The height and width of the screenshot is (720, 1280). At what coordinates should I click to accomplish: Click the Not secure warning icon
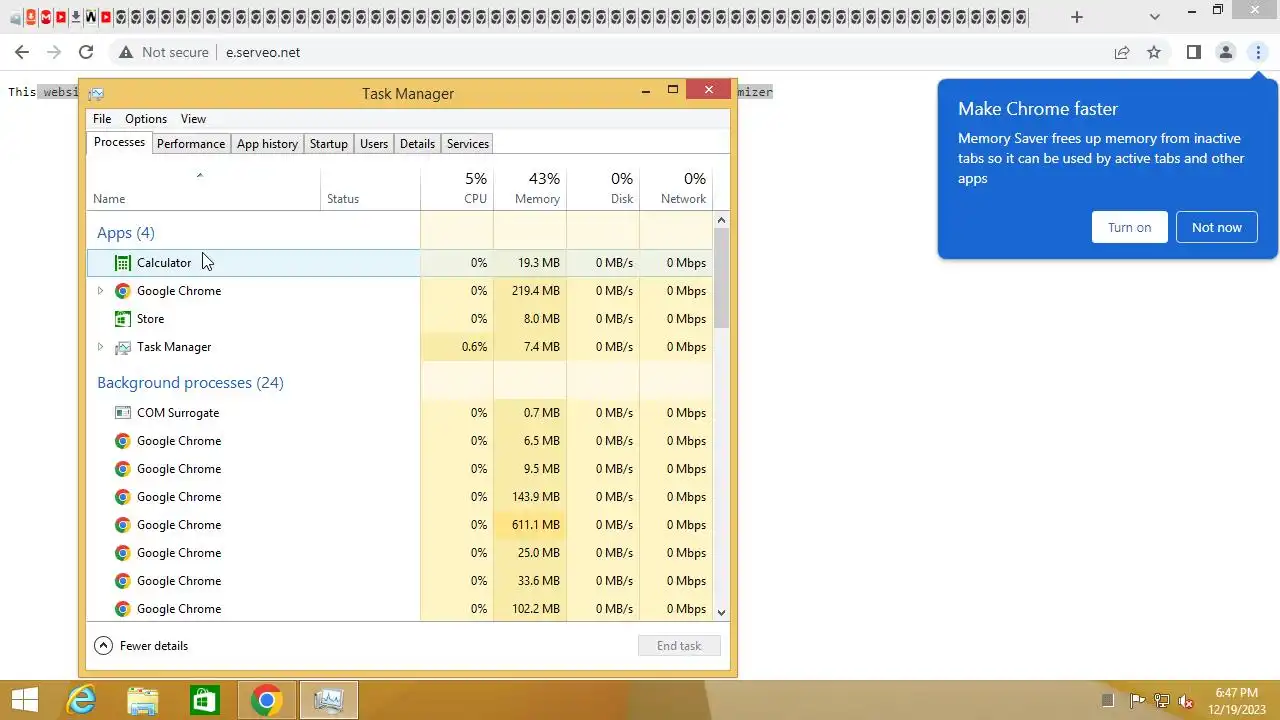[125, 52]
